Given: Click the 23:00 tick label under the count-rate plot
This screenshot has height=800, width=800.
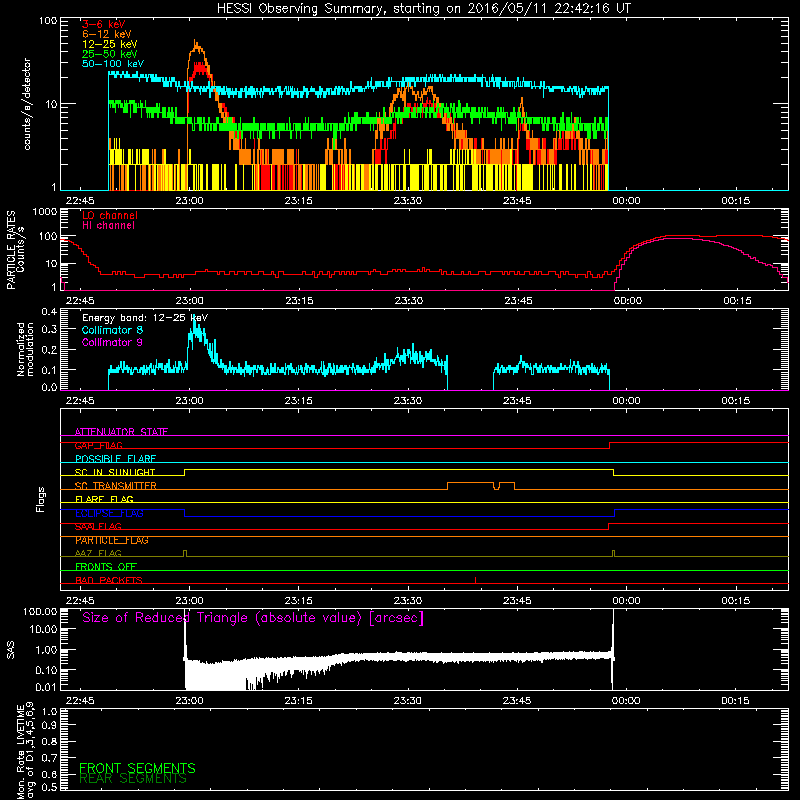Looking at the screenshot, I should 189,201.
